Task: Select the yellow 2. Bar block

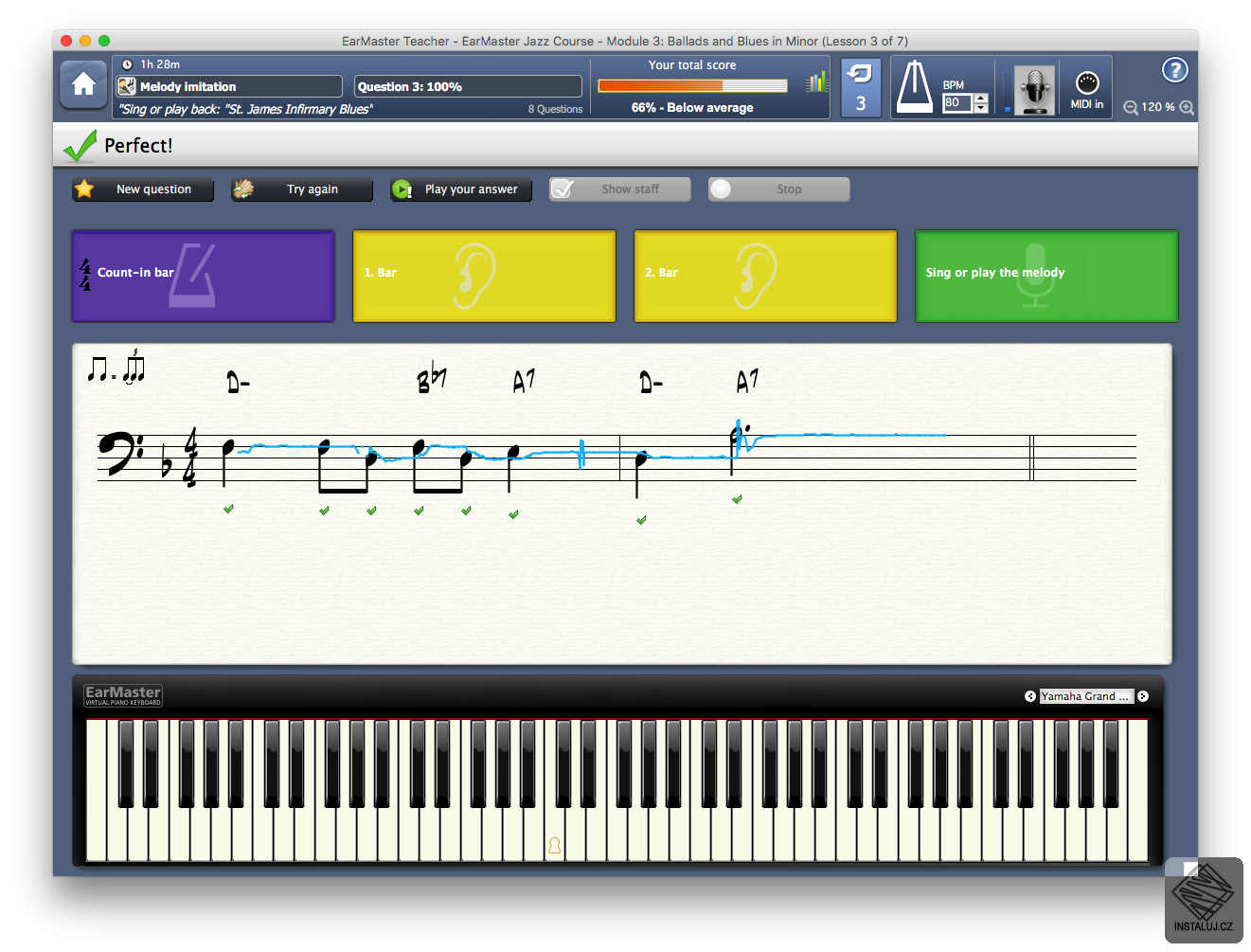Action: click(x=765, y=276)
